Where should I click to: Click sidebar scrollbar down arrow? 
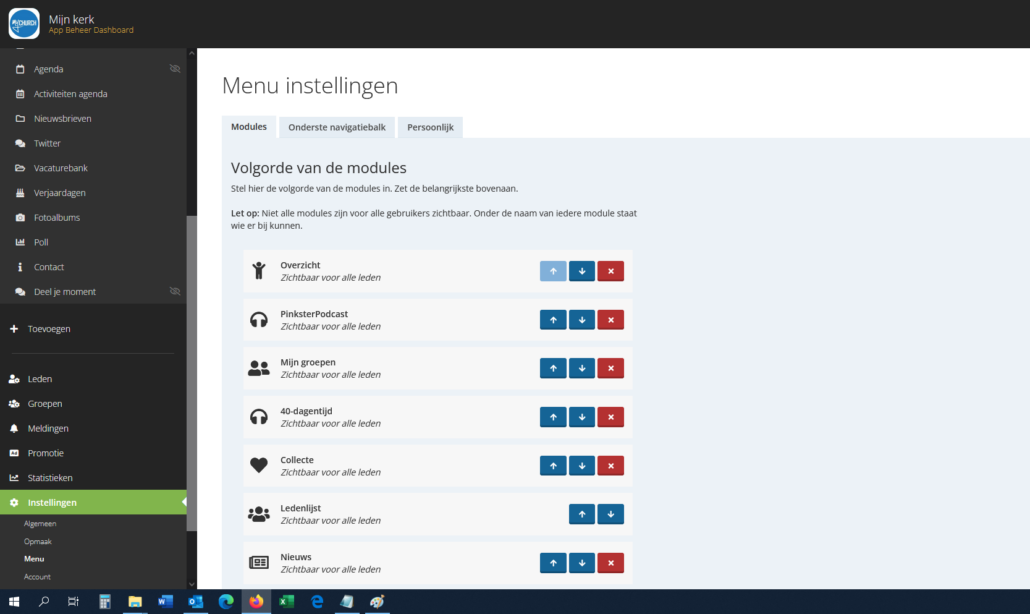click(x=192, y=584)
